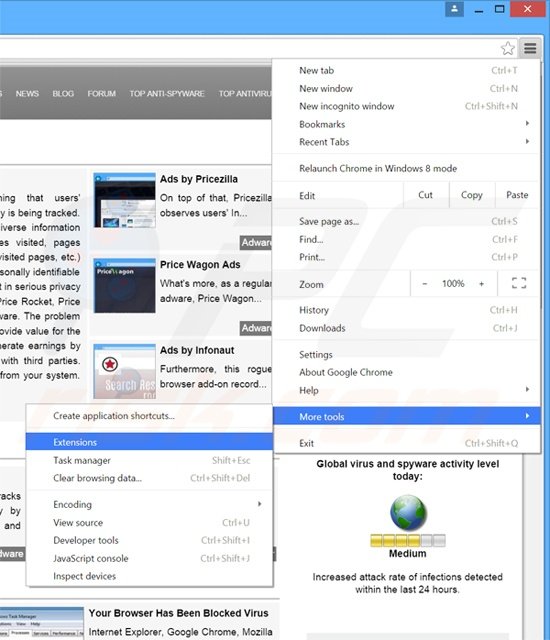
Task: Choose Relaunch Chrome in Windows 8 mode
Action: pos(406,169)
